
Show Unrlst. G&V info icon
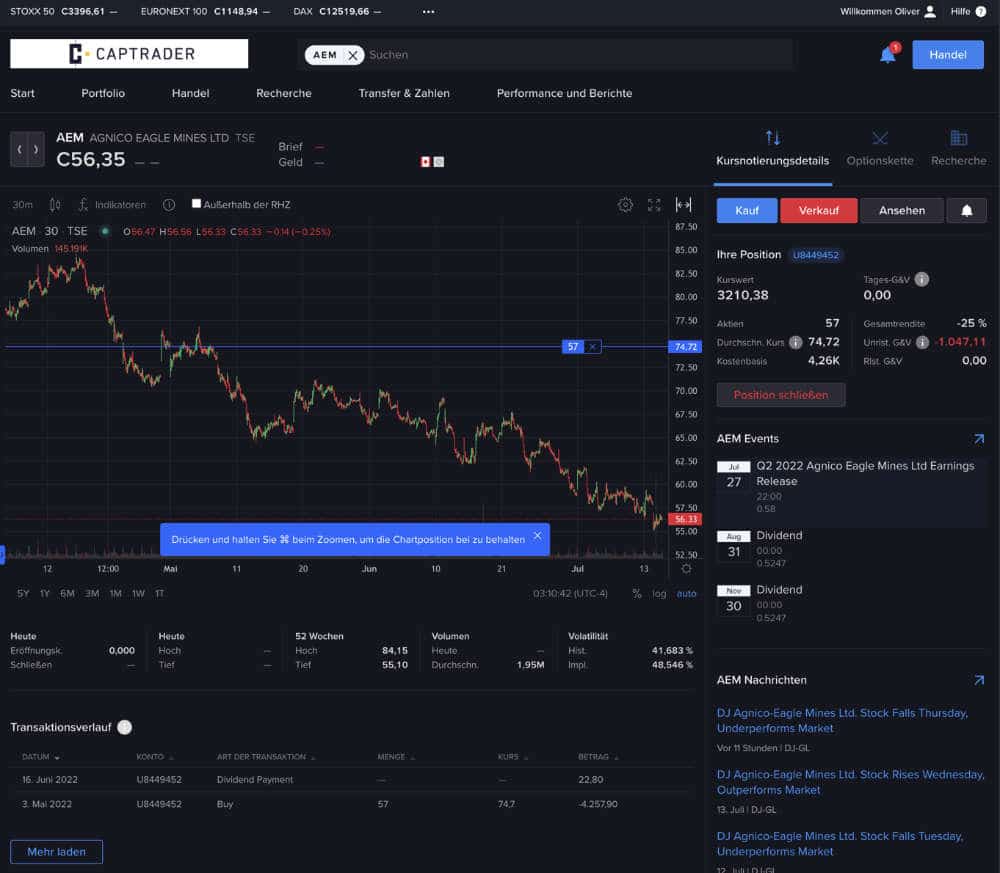(x=922, y=342)
